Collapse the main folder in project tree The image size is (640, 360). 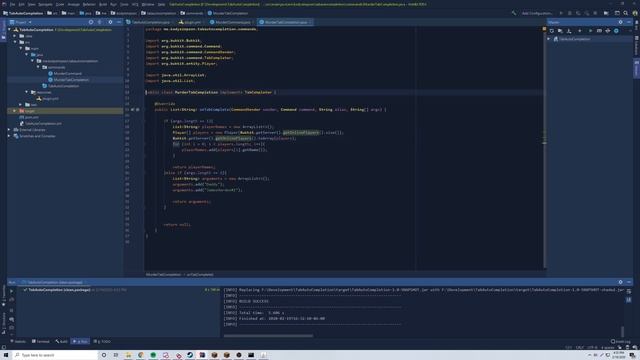pyautogui.click(x=21, y=48)
